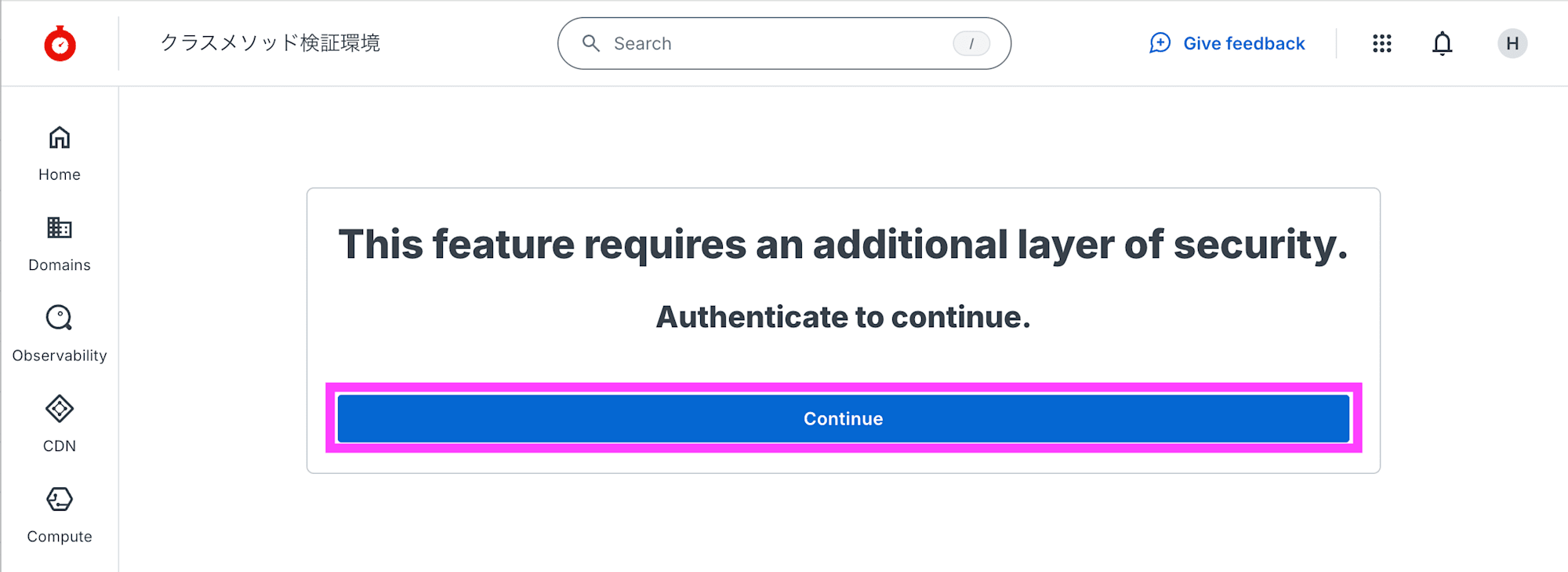Open the Observability magnifier icon
Image resolution: width=1568 pixels, height=572 pixels.
coord(60,318)
